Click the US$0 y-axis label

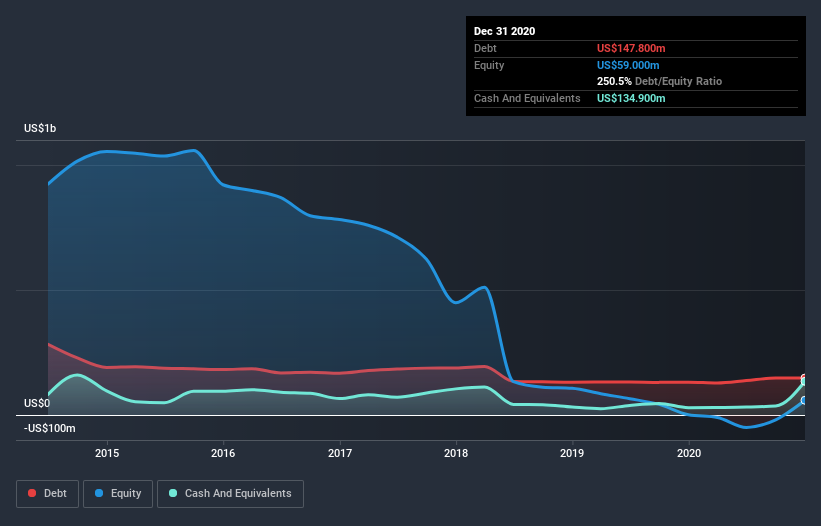click(x=37, y=403)
